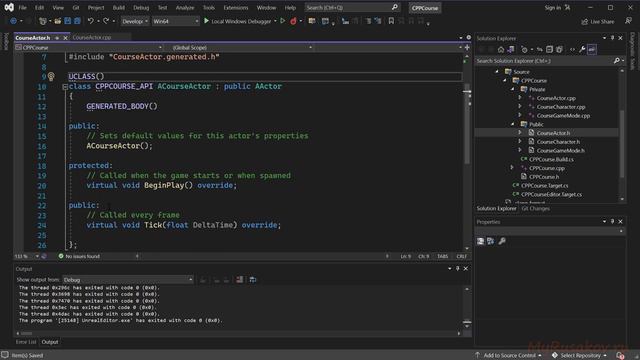Screen dimensions: 640x360
Task: Click the Categorized icon in Properties panel
Action: click(480, 241)
